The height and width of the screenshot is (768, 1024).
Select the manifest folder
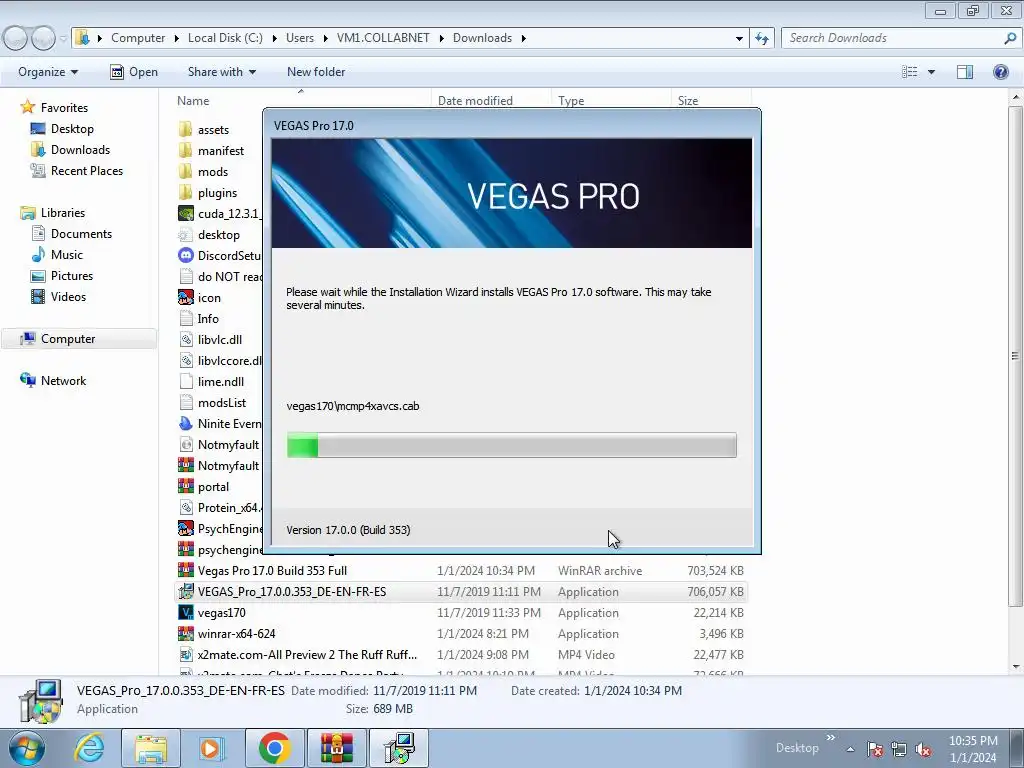coord(221,151)
